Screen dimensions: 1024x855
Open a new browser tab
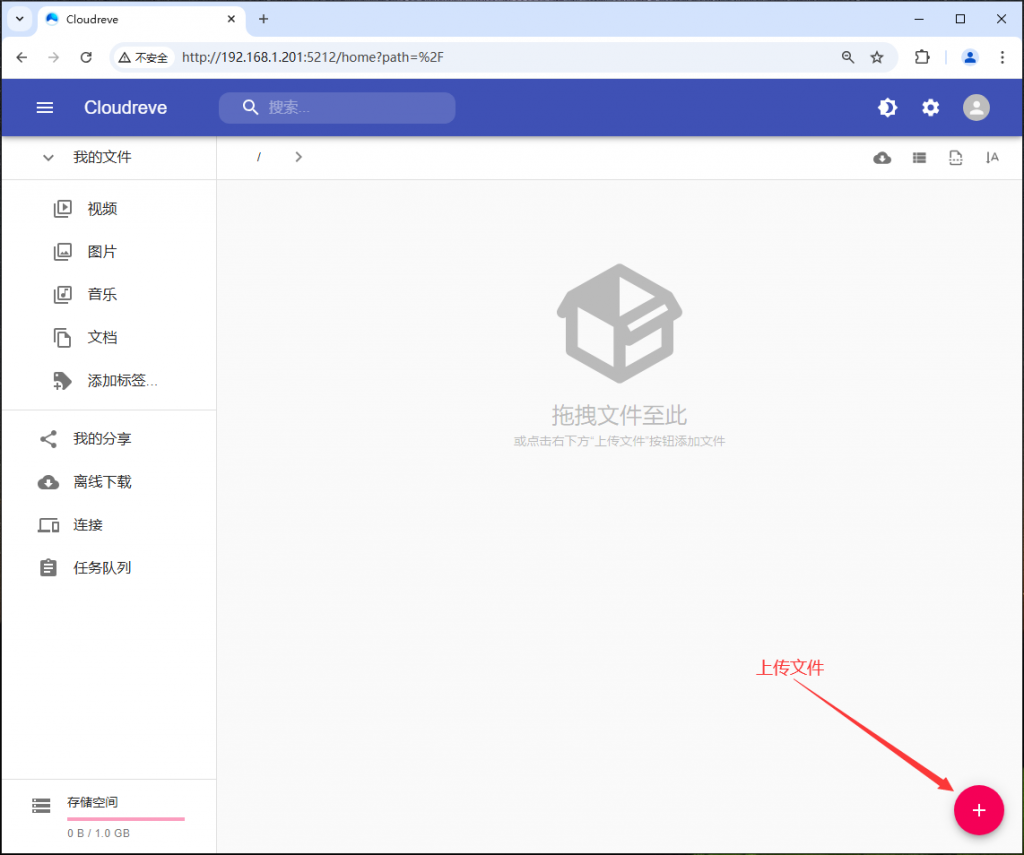pos(263,19)
